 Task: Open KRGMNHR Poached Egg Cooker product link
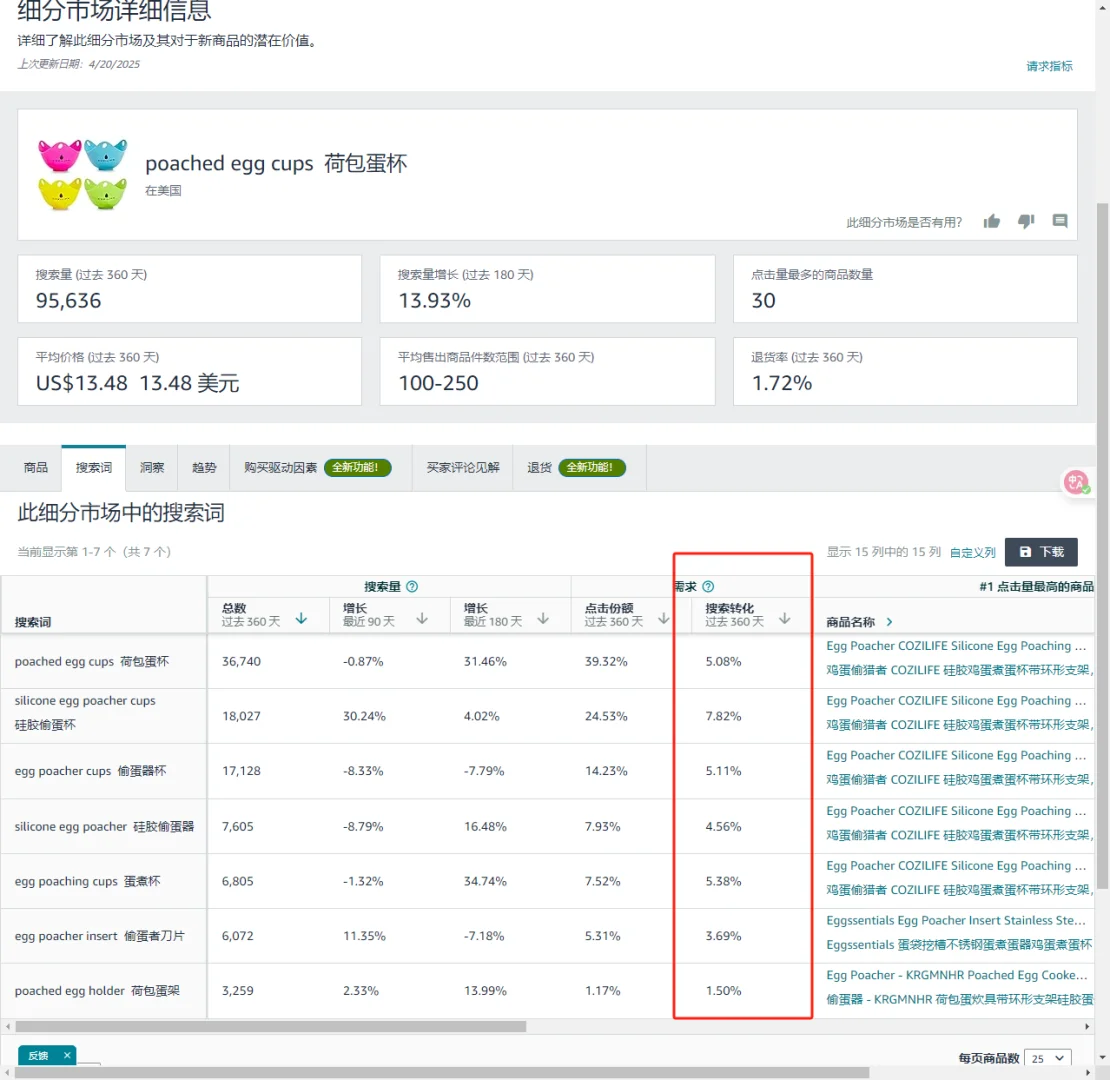[x=956, y=975]
